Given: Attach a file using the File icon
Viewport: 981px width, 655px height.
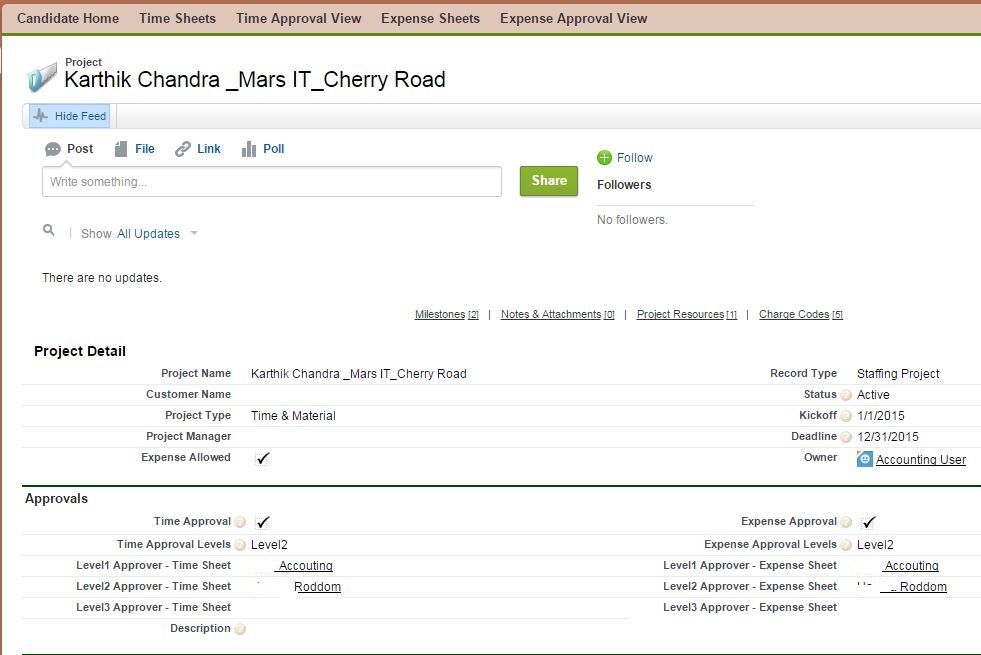Looking at the screenshot, I should 122,148.
